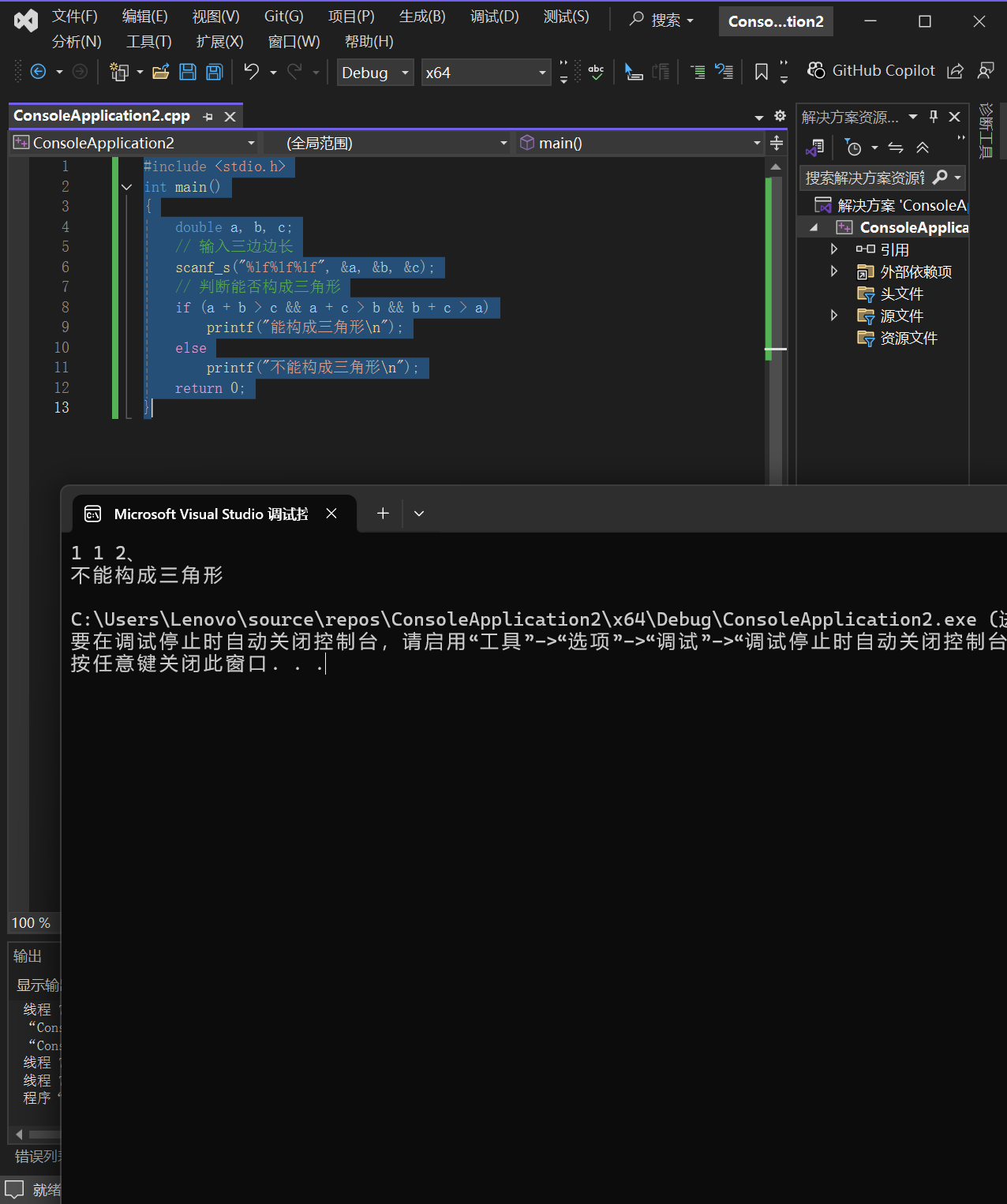Open the 诊断工具 diagnostic tools side tab
The image size is (1007, 1204).
click(x=986, y=131)
